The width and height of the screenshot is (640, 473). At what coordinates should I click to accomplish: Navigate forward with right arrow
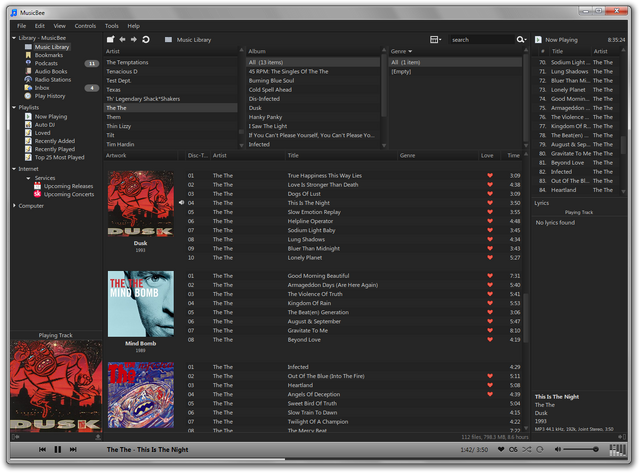click(133, 40)
